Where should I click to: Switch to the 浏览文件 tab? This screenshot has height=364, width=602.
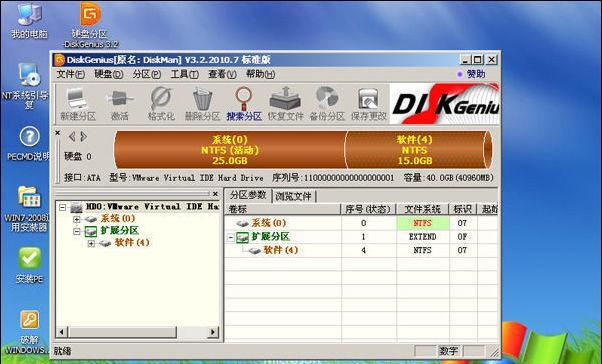tap(293, 197)
